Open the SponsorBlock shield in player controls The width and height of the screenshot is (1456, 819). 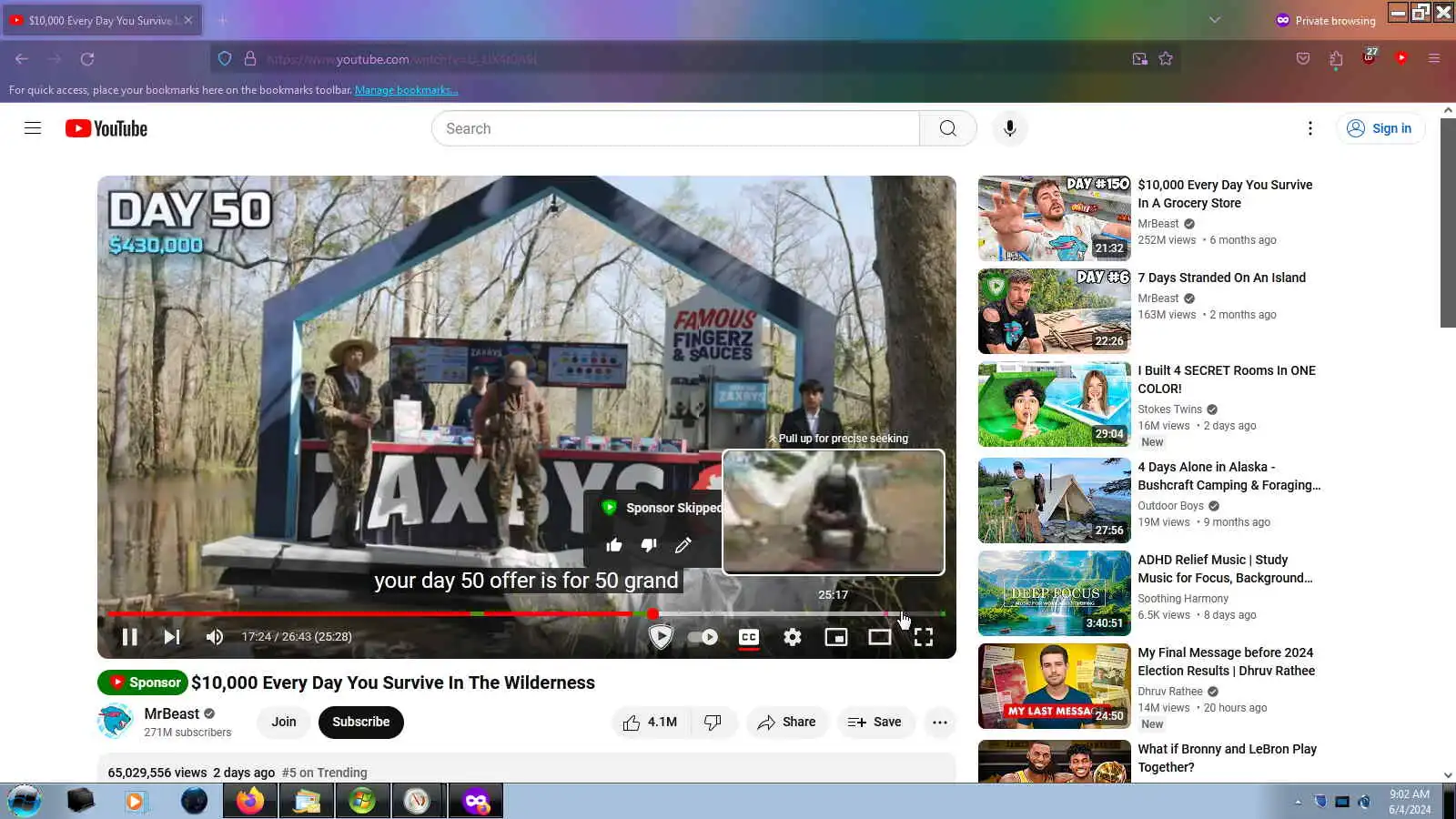[661, 636]
